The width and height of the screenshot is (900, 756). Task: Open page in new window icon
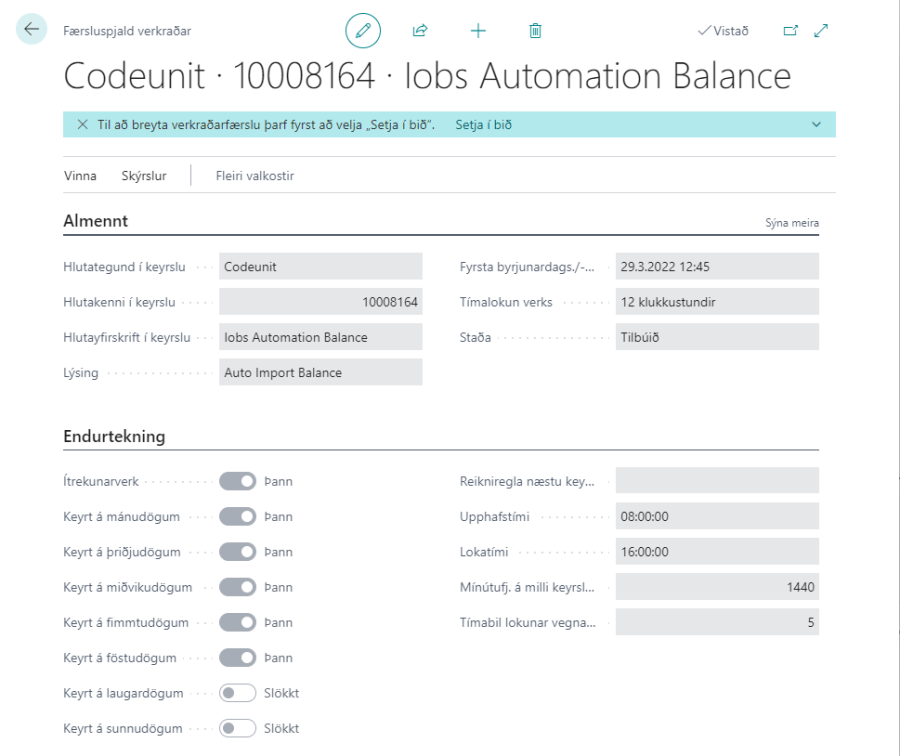[x=790, y=31]
